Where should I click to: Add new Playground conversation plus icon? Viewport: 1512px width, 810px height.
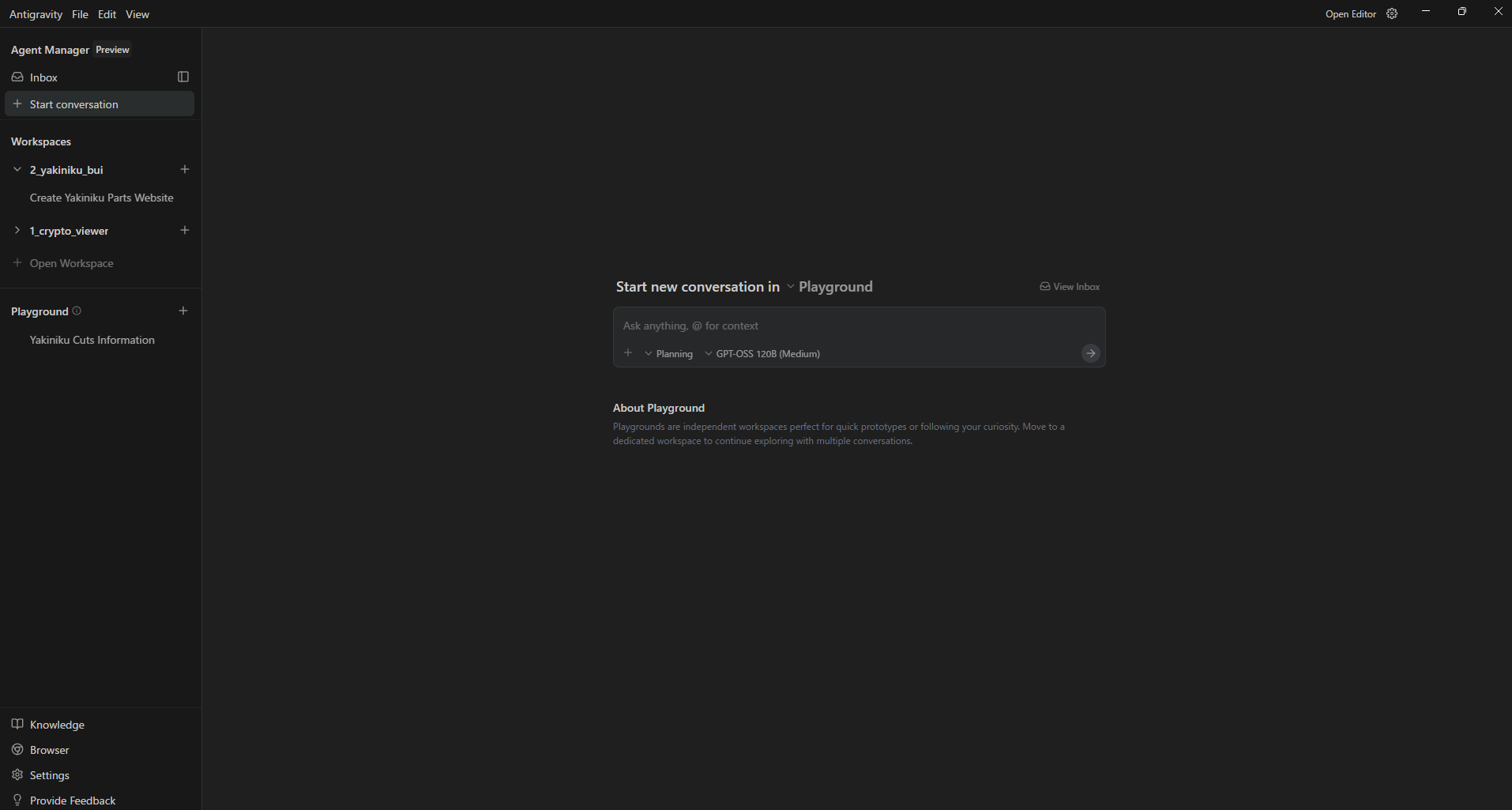183,311
